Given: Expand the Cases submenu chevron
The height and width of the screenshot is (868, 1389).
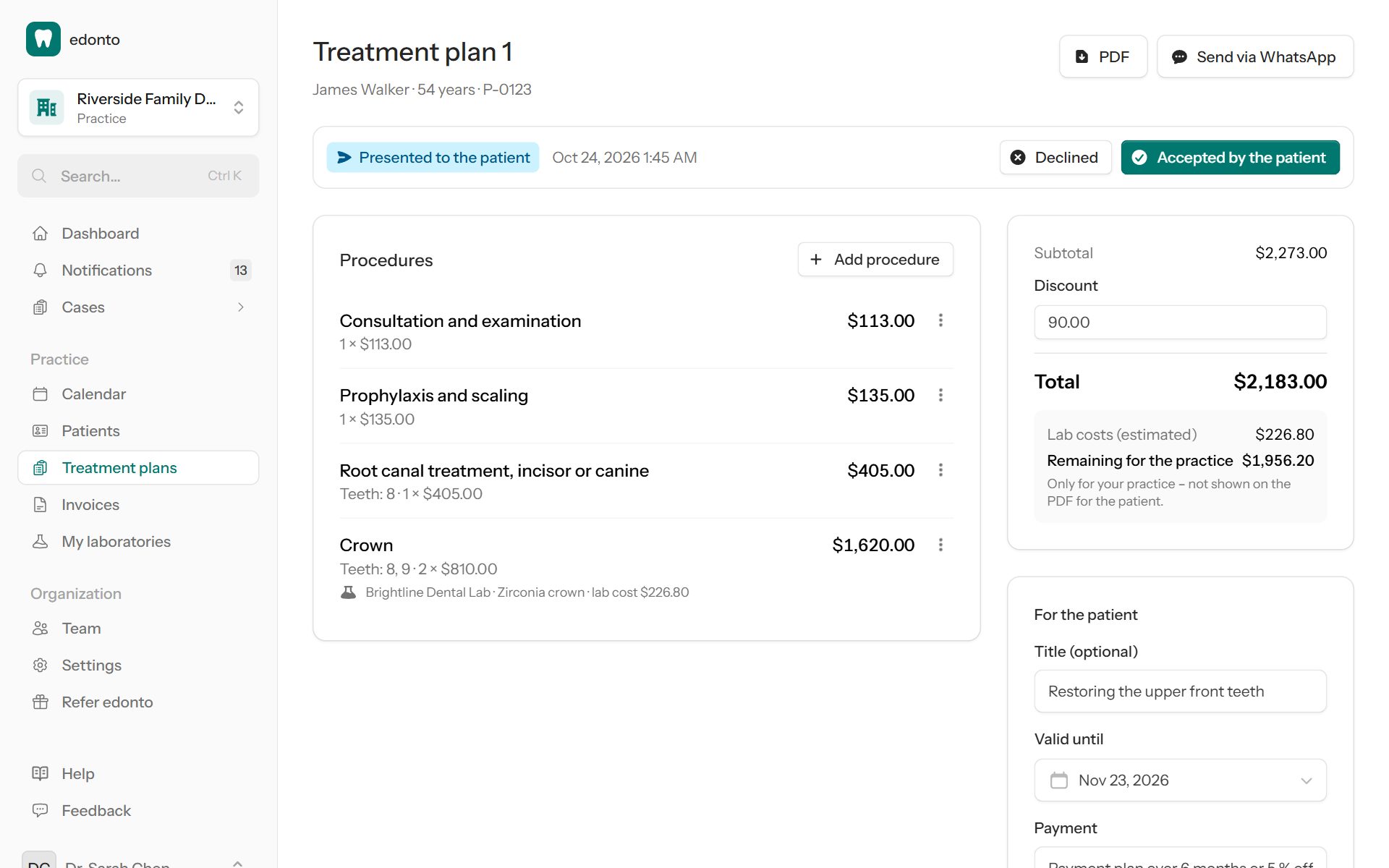Looking at the screenshot, I should (241, 307).
